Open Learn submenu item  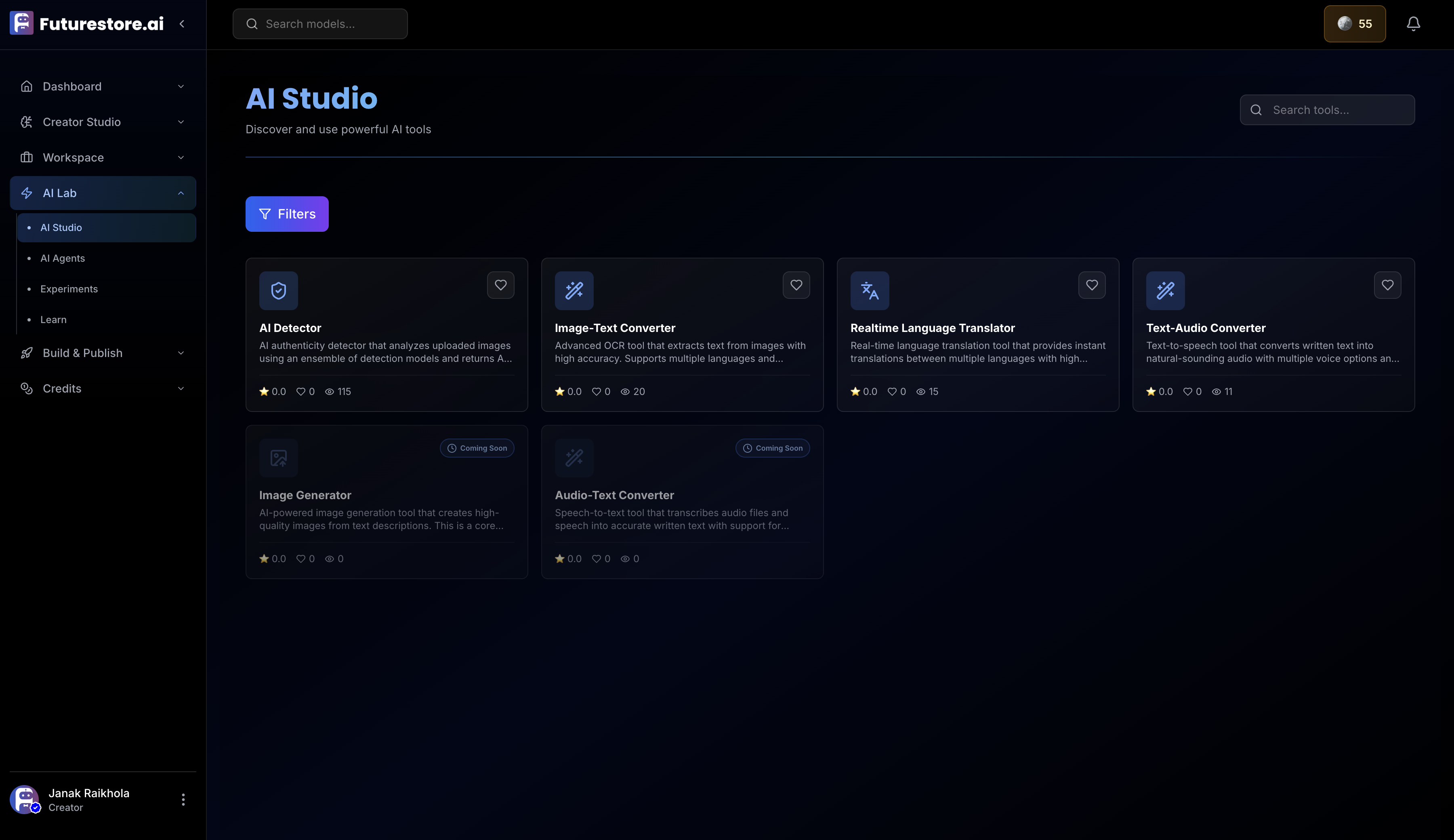pos(106,319)
